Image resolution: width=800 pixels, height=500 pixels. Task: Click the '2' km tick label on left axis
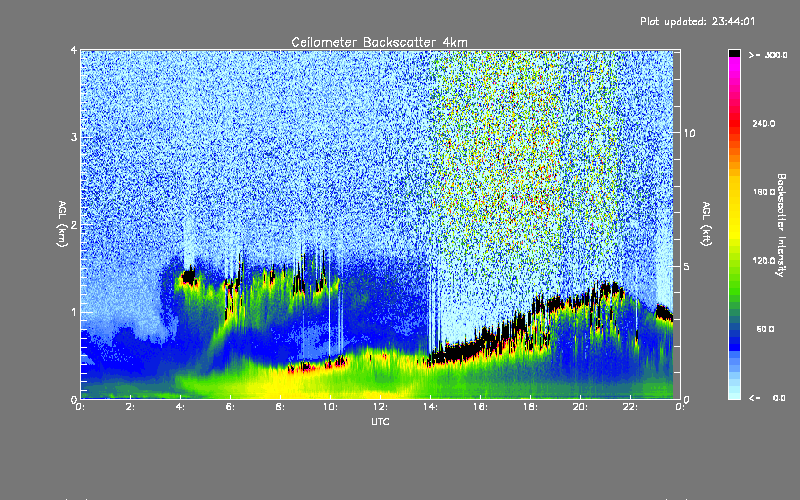(74, 224)
